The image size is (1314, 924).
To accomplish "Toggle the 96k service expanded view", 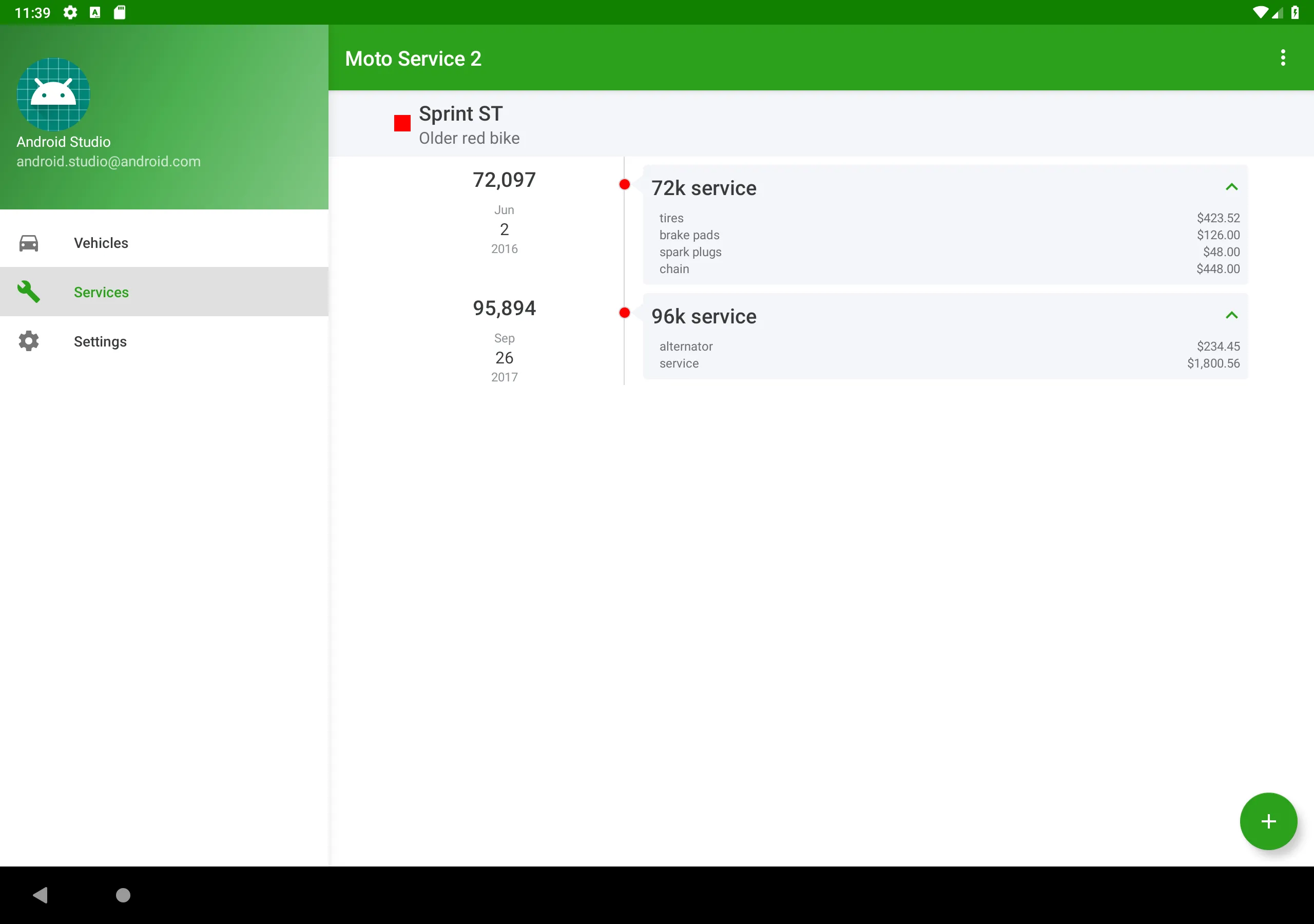I will pyautogui.click(x=1231, y=316).
